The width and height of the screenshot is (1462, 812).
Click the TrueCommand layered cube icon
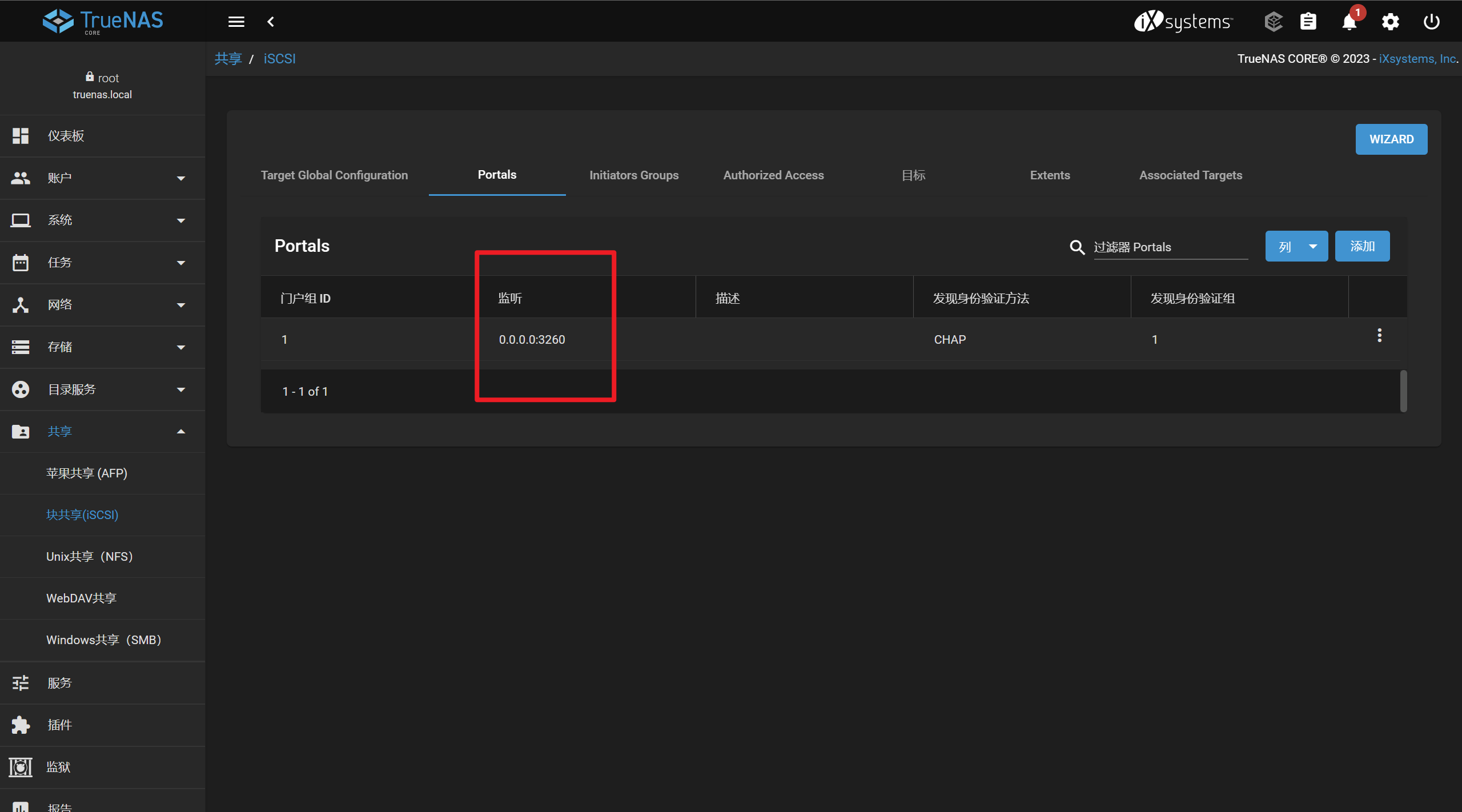(x=1273, y=22)
